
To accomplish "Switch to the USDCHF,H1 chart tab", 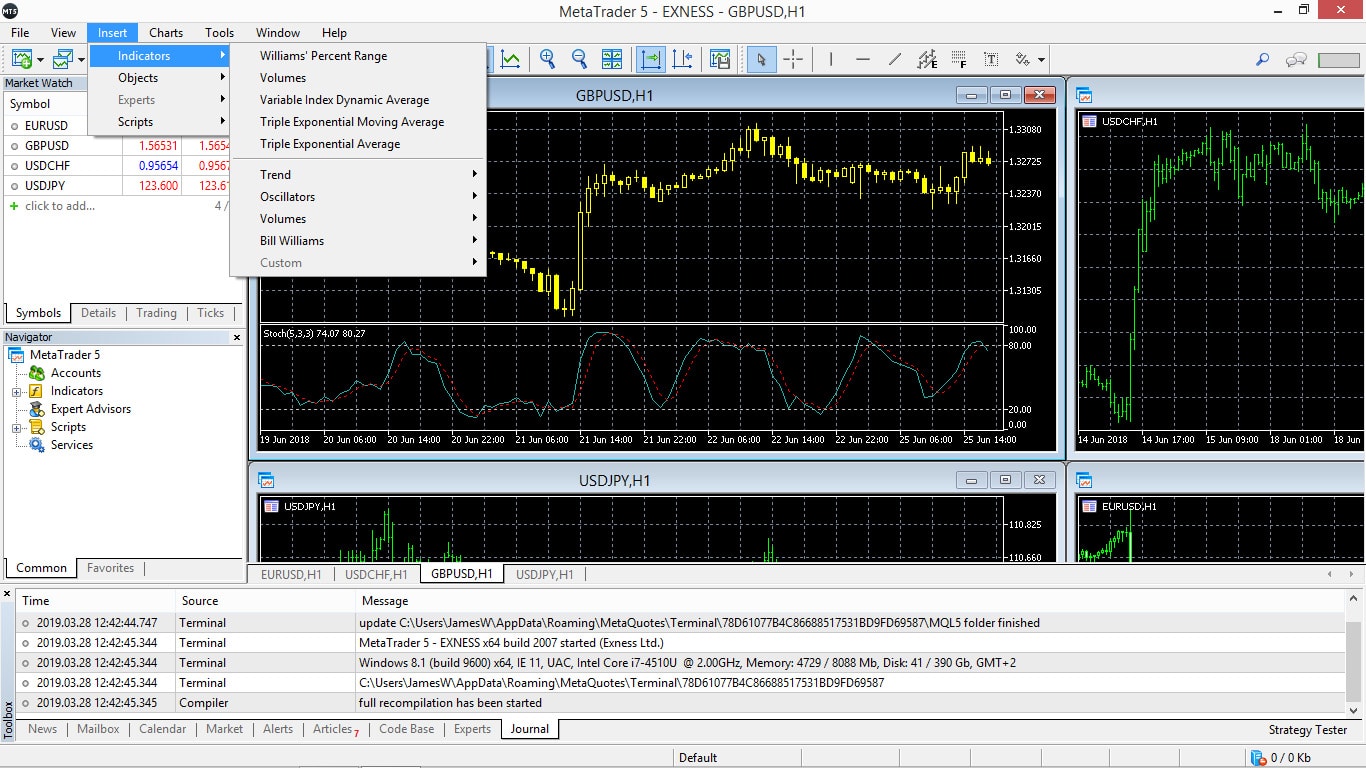I will pos(376,574).
